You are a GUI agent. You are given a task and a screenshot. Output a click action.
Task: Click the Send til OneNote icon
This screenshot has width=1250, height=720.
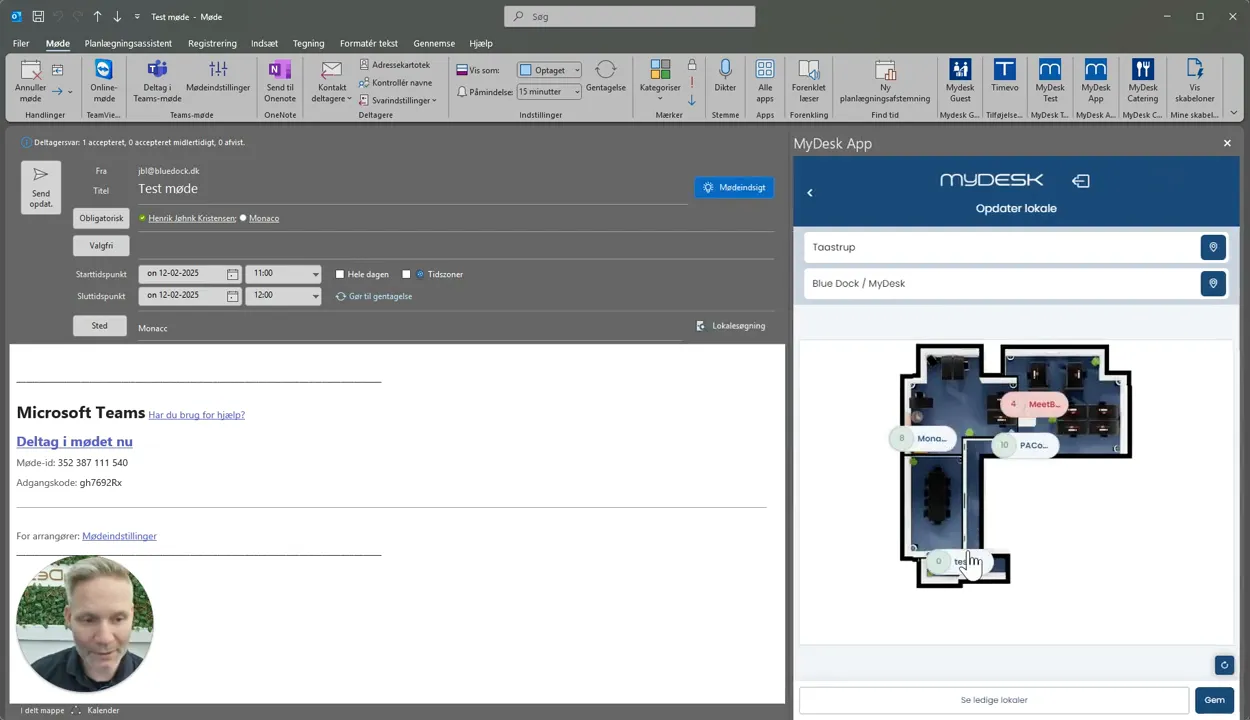[x=280, y=81]
